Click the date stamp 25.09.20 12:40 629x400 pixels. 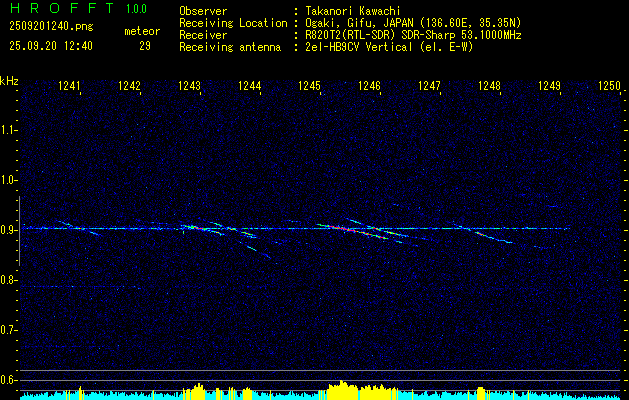pyautogui.click(x=51, y=46)
